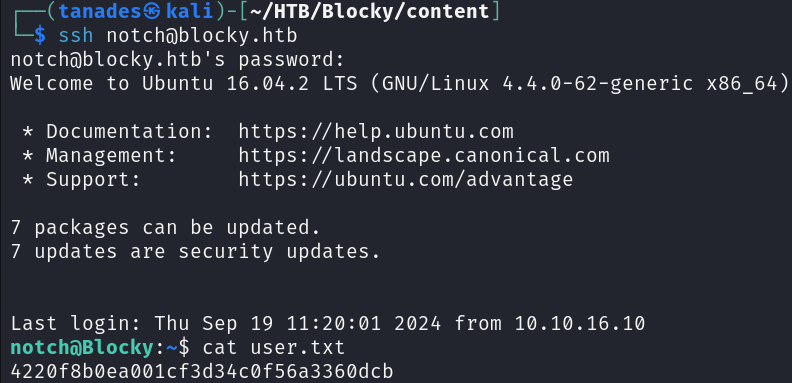Click the '7 packages can be updated' line
The width and height of the screenshot is (792, 383).
point(166,228)
